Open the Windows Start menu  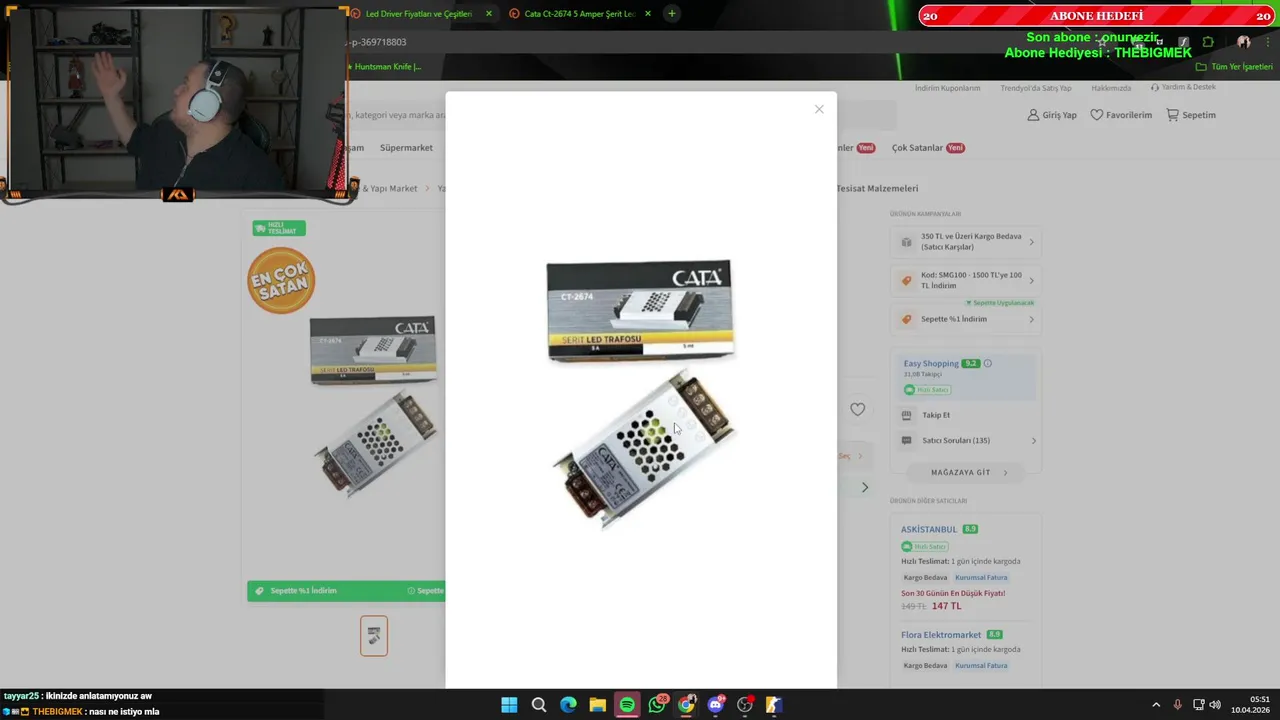point(509,705)
